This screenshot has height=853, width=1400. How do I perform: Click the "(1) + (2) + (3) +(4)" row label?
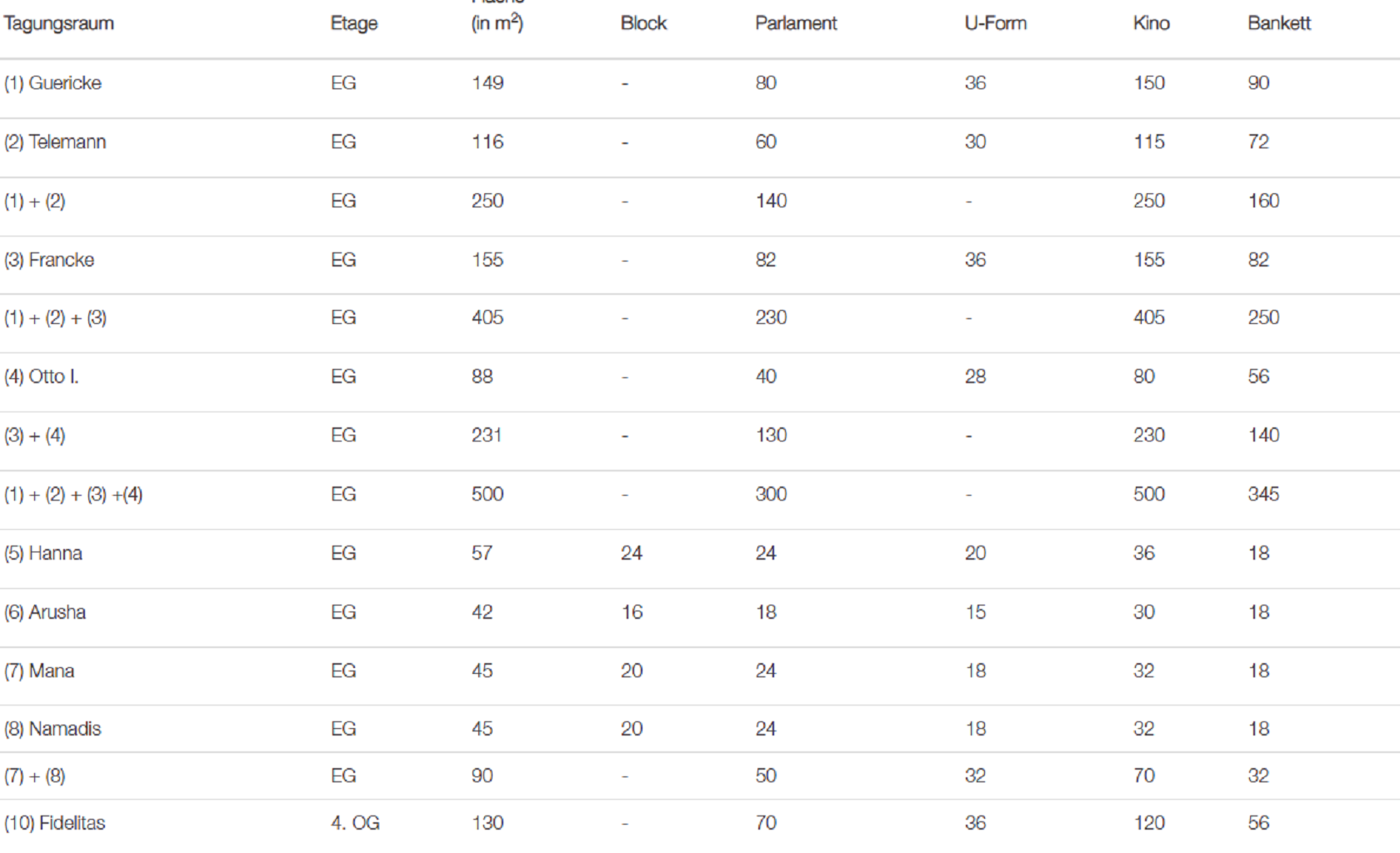[x=73, y=495]
